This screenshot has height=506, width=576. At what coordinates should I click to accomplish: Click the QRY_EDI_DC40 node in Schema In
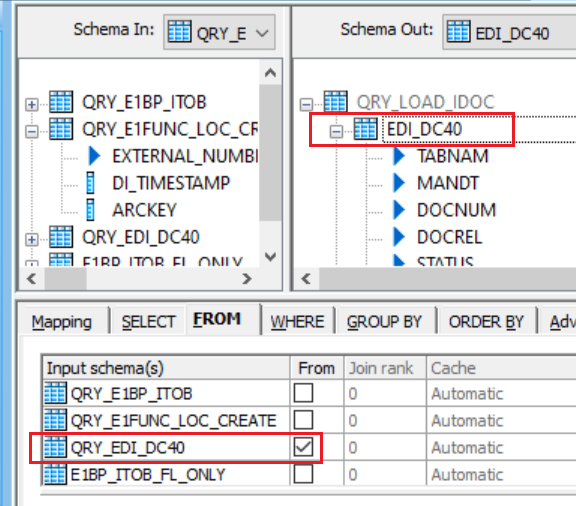pos(140,237)
